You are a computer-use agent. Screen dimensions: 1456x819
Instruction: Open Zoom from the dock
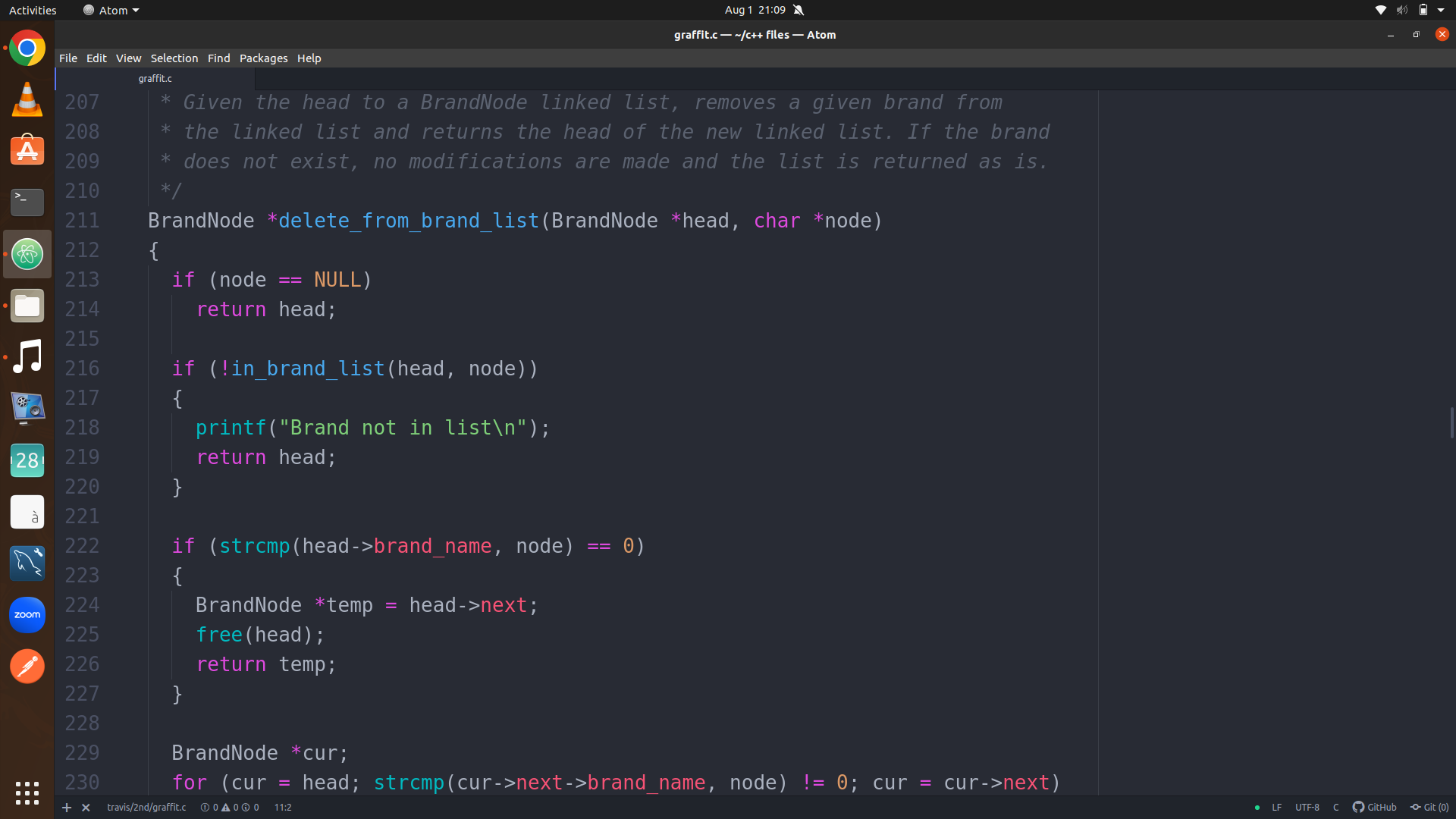tap(27, 615)
